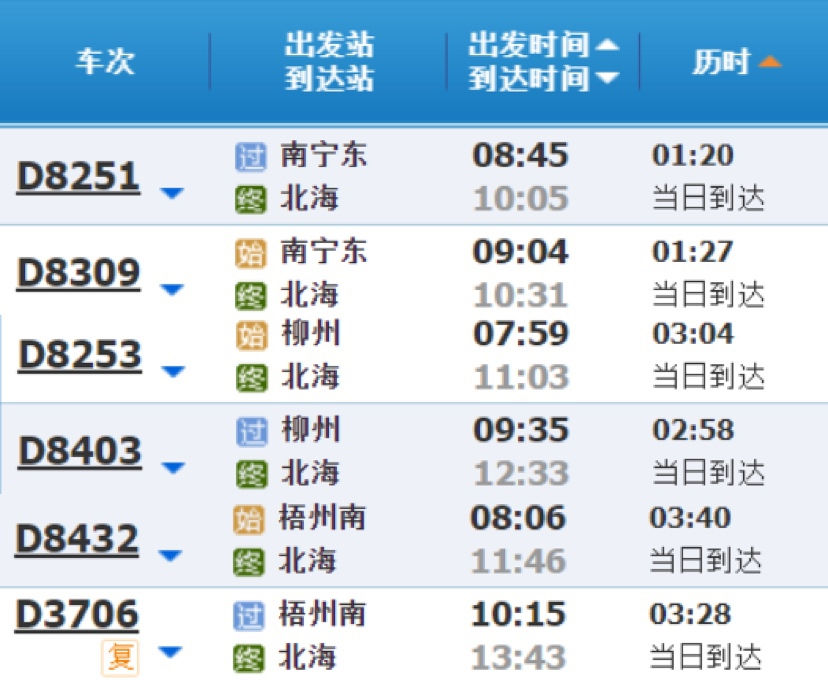Open train number D8432 link
Image resolution: width=828 pixels, height=680 pixels.
(77, 540)
